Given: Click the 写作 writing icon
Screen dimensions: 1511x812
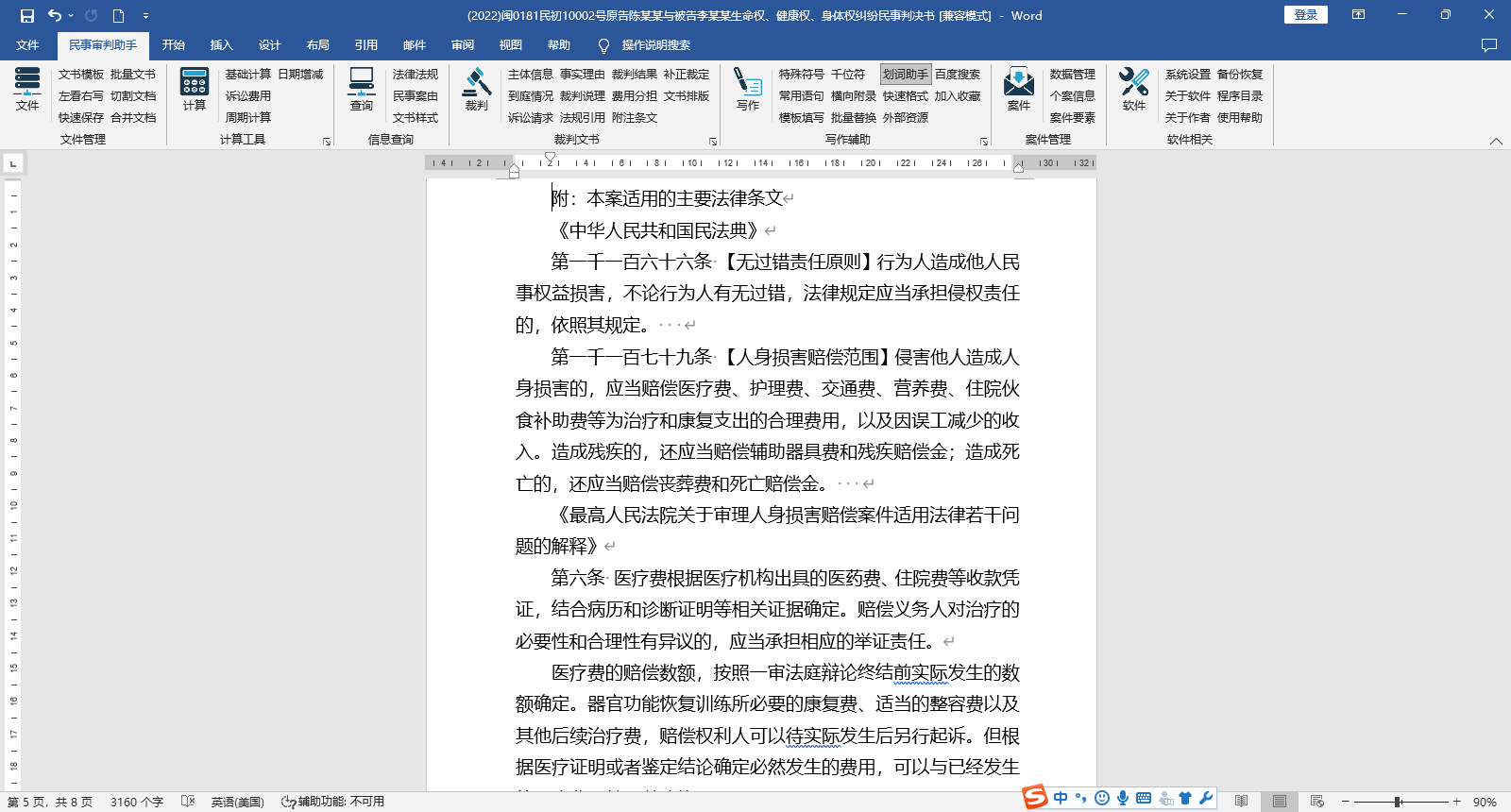Looking at the screenshot, I should point(748,90).
